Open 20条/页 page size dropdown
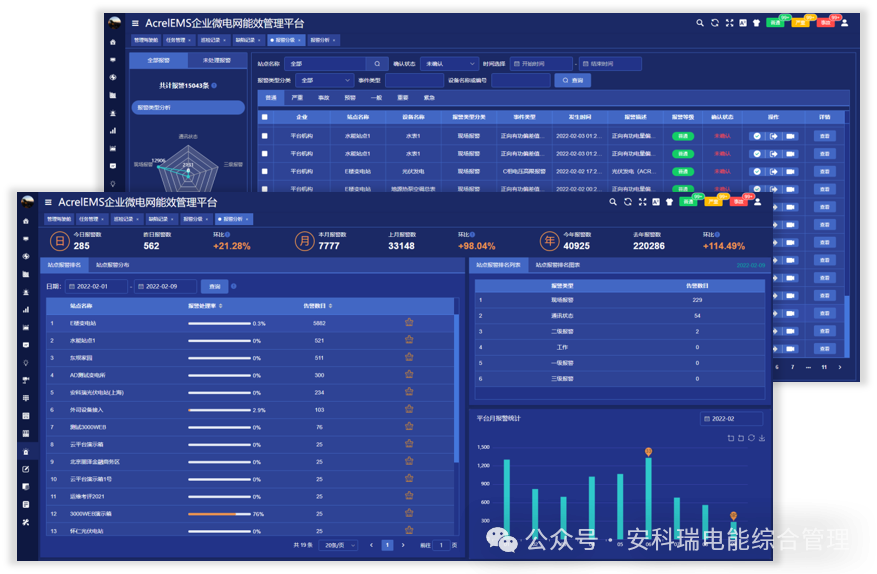Viewport: 877px width, 574px height. click(x=338, y=545)
